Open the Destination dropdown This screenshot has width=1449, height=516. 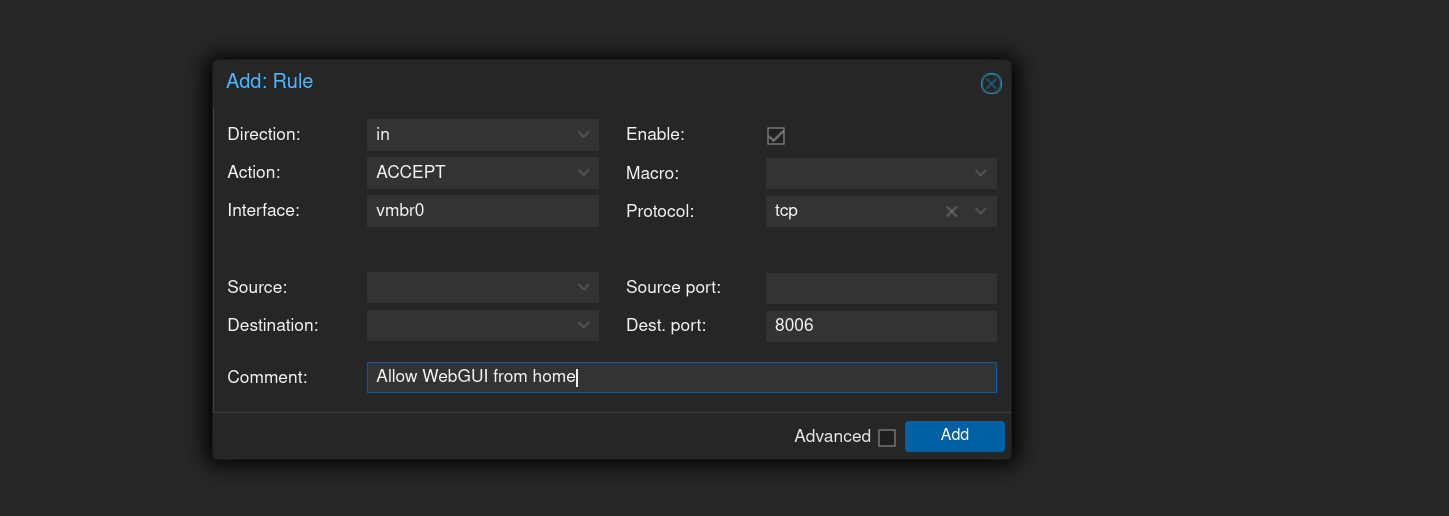pos(585,325)
